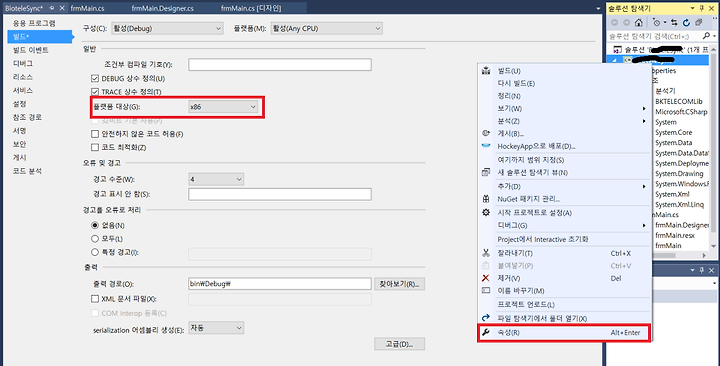The image size is (720, 366).
Task: Click the wrench properties icon
Action: tap(486, 332)
